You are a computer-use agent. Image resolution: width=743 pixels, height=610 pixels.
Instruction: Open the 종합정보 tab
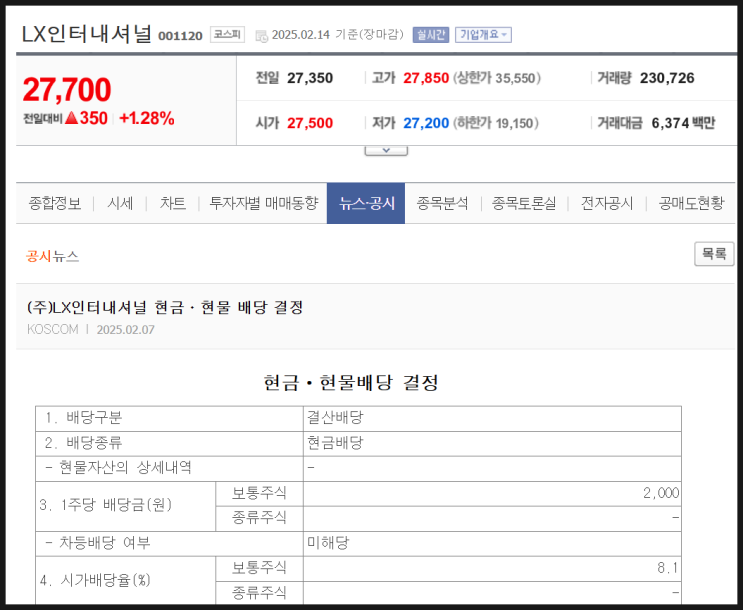pyautogui.click(x=54, y=203)
